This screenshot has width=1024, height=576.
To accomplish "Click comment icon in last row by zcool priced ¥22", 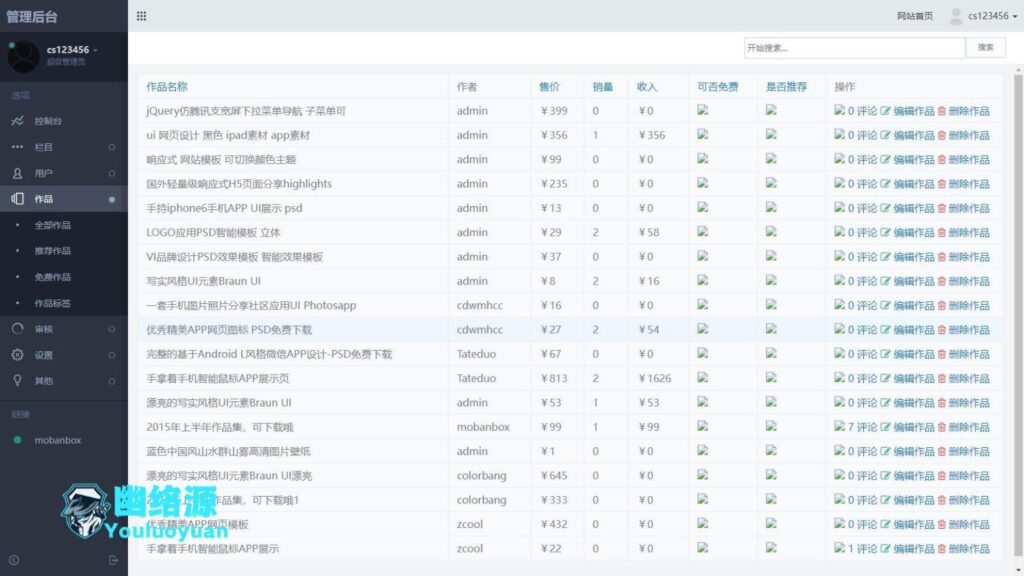I will pyautogui.click(x=839, y=548).
